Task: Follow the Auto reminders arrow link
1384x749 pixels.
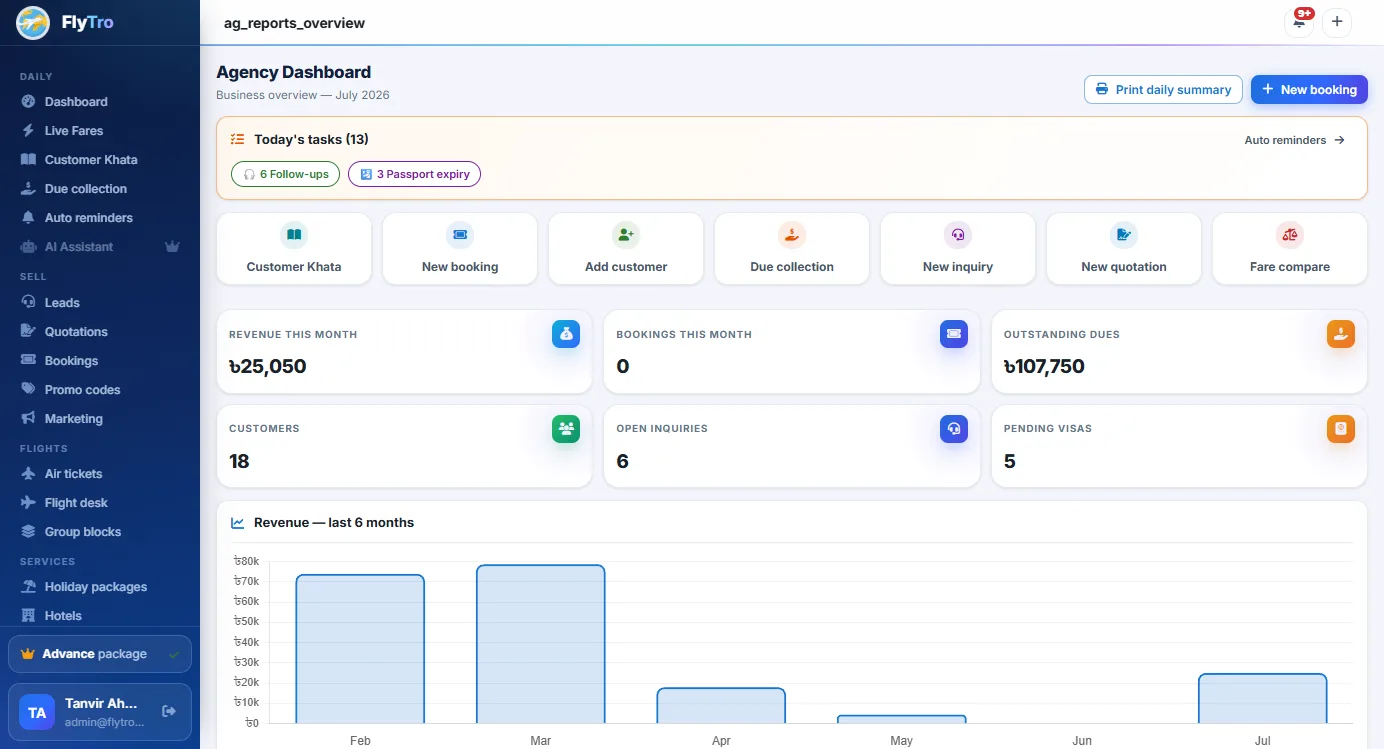Action: point(1295,140)
